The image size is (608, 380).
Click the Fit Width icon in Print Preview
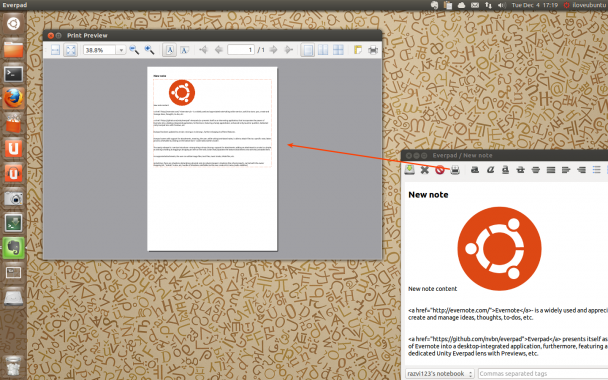(55, 50)
